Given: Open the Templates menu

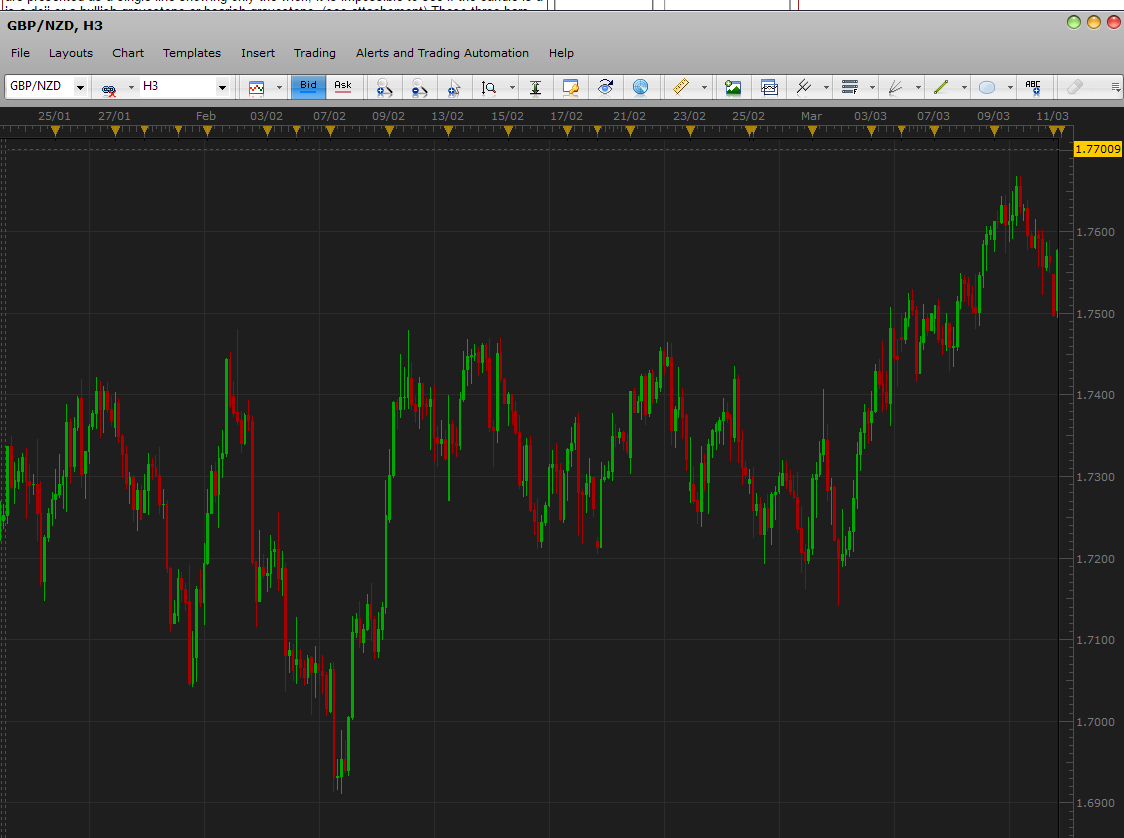Looking at the screenshot, I should coord(191,53).
